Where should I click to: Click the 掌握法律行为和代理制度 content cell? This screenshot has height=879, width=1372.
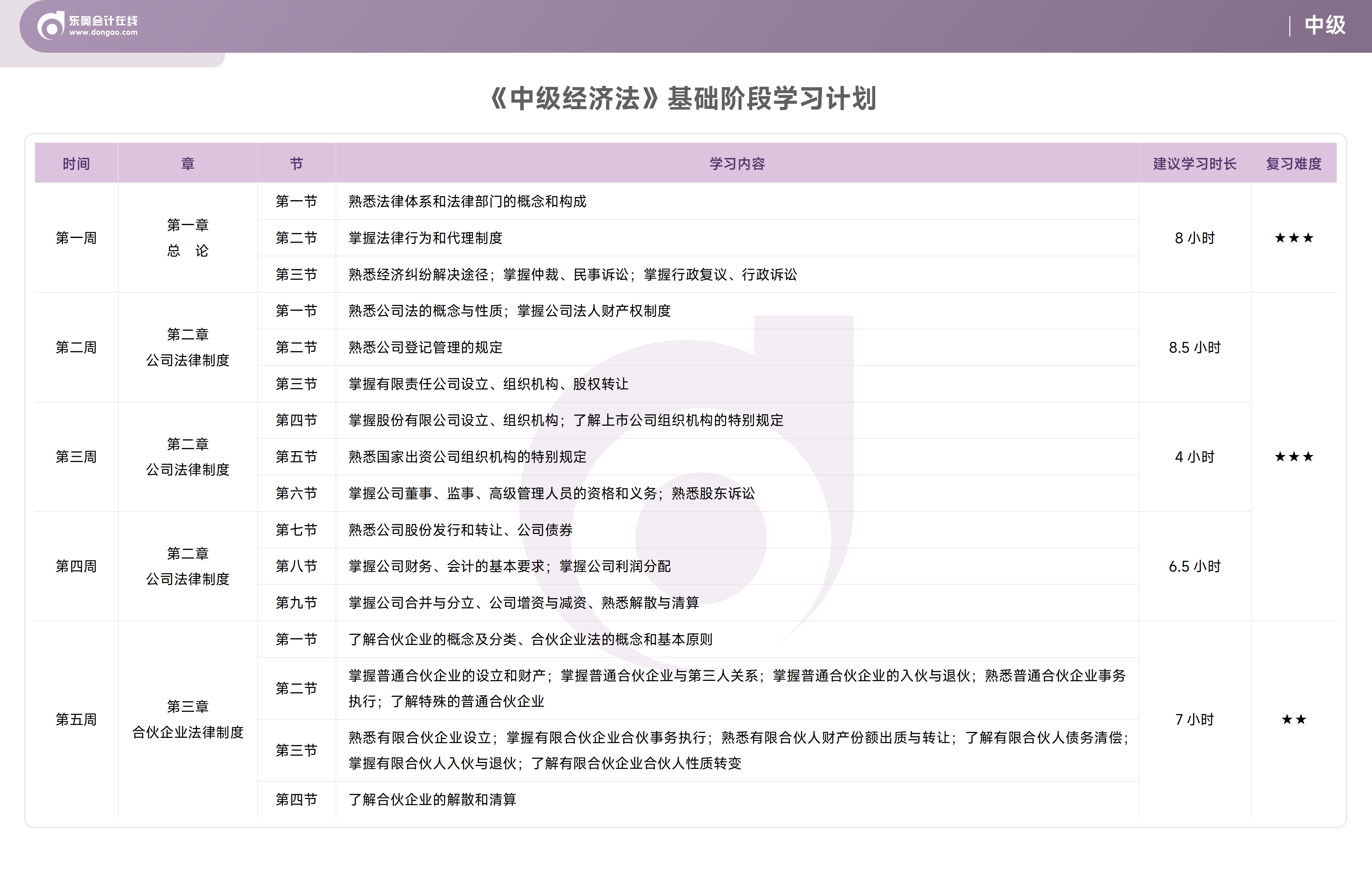pyautogui.click(x=424, y=238)
